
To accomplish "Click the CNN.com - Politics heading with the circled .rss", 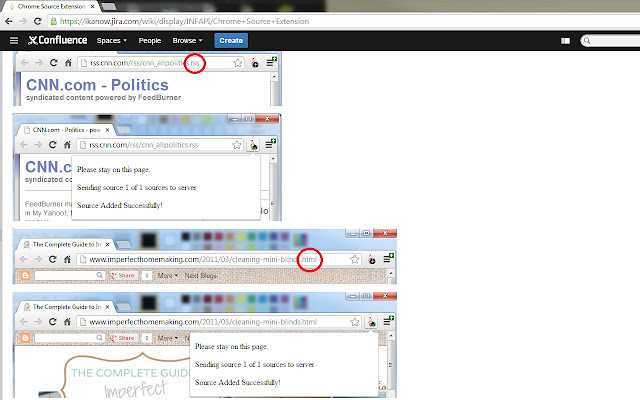I will click(97, 85).
